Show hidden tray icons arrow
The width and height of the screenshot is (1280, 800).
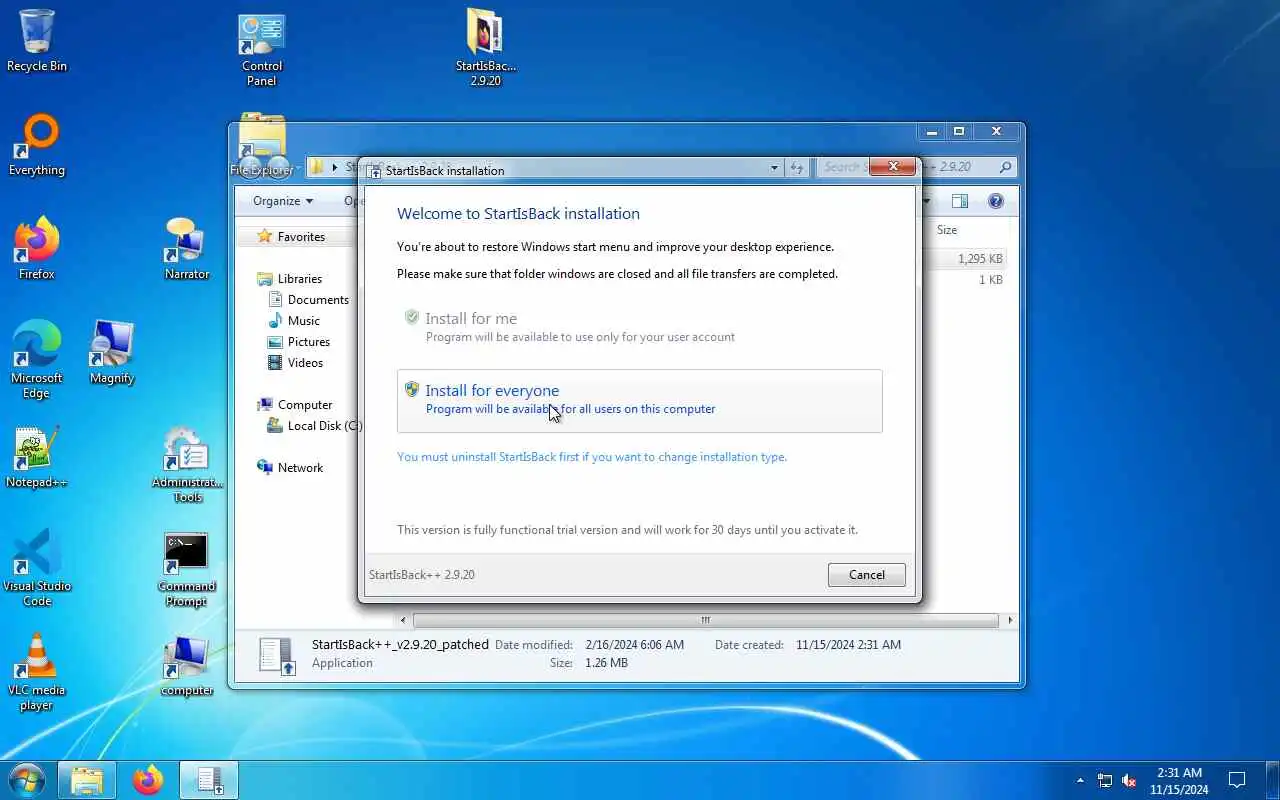[1080, 780]
